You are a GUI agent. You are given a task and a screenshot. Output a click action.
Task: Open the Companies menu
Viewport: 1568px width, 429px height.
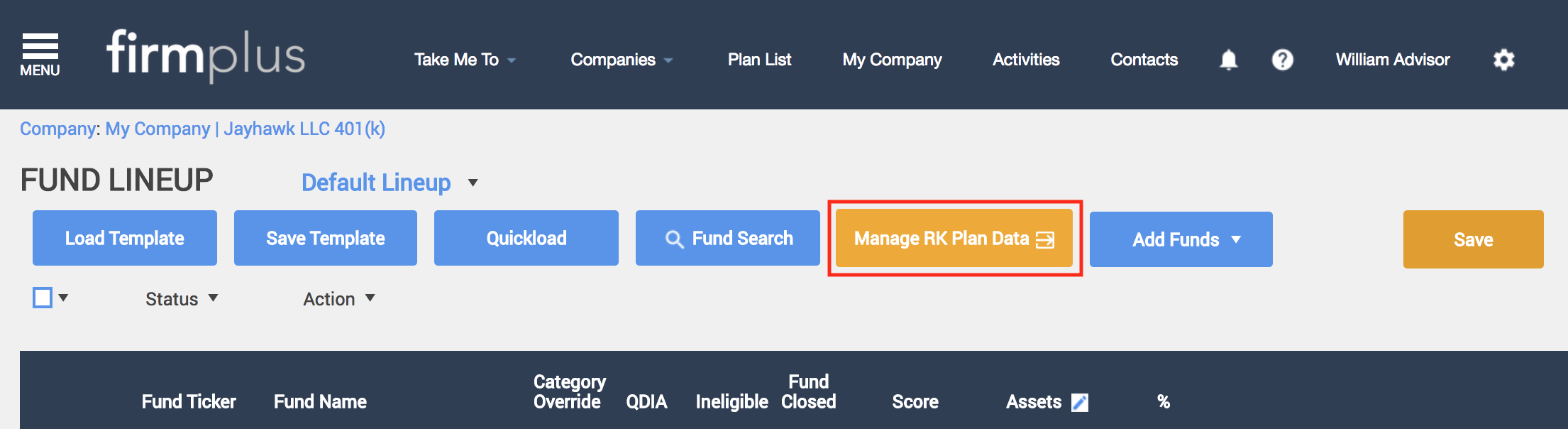click(622, 60)
